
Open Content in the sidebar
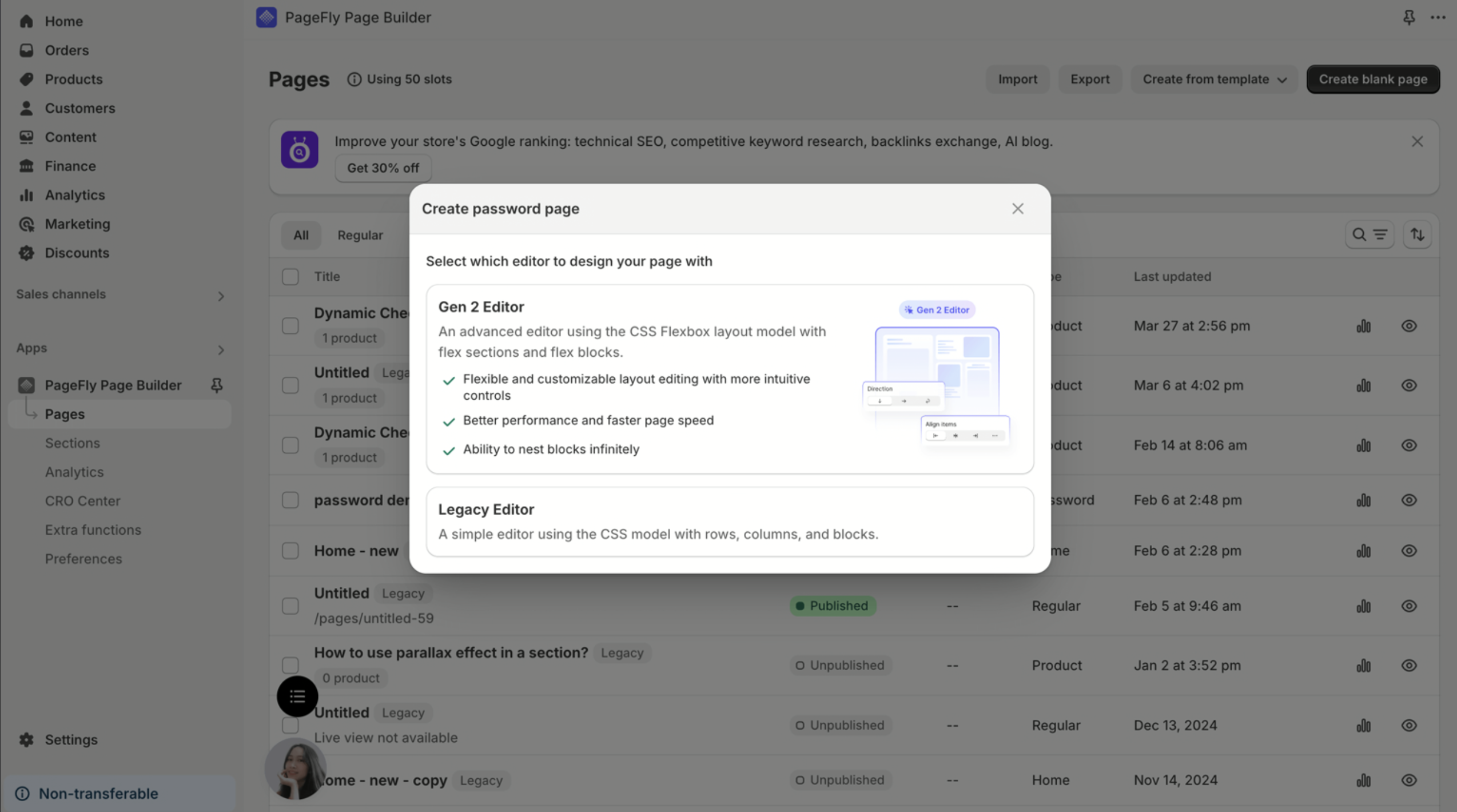70,137
